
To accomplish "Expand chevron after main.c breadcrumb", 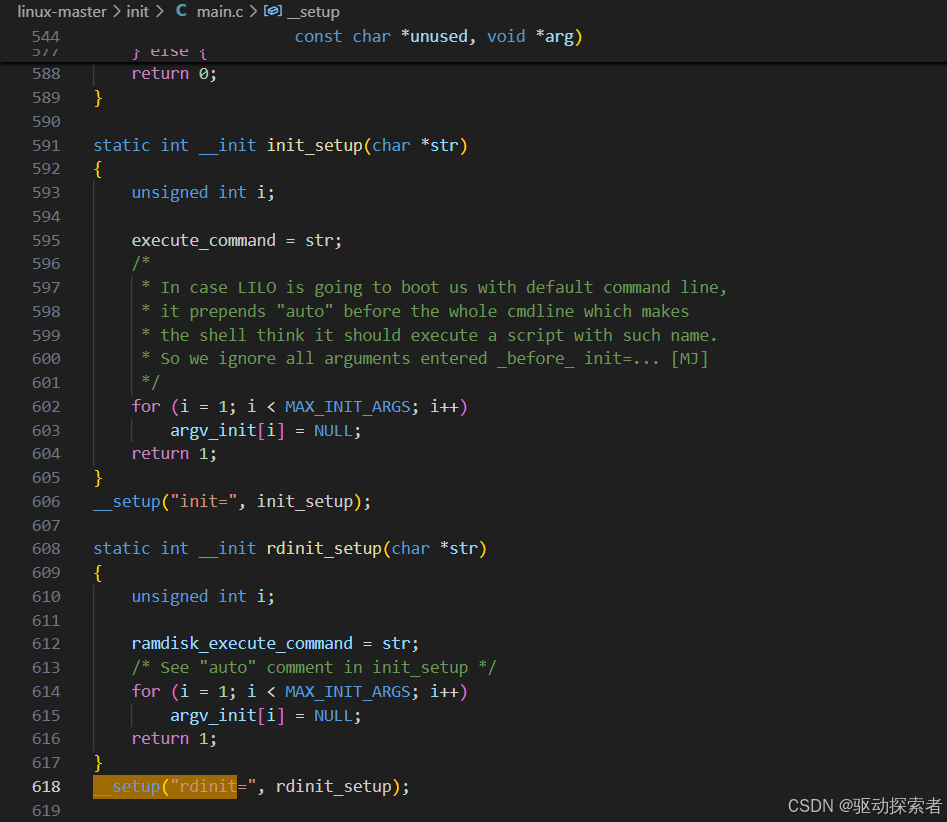I will point(253,11).
